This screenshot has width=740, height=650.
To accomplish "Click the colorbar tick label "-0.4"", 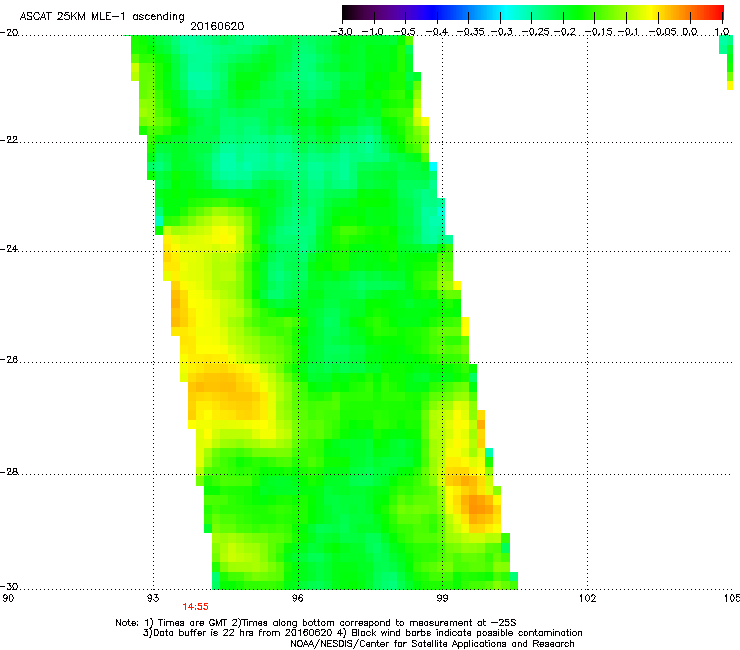I will 437,32.
